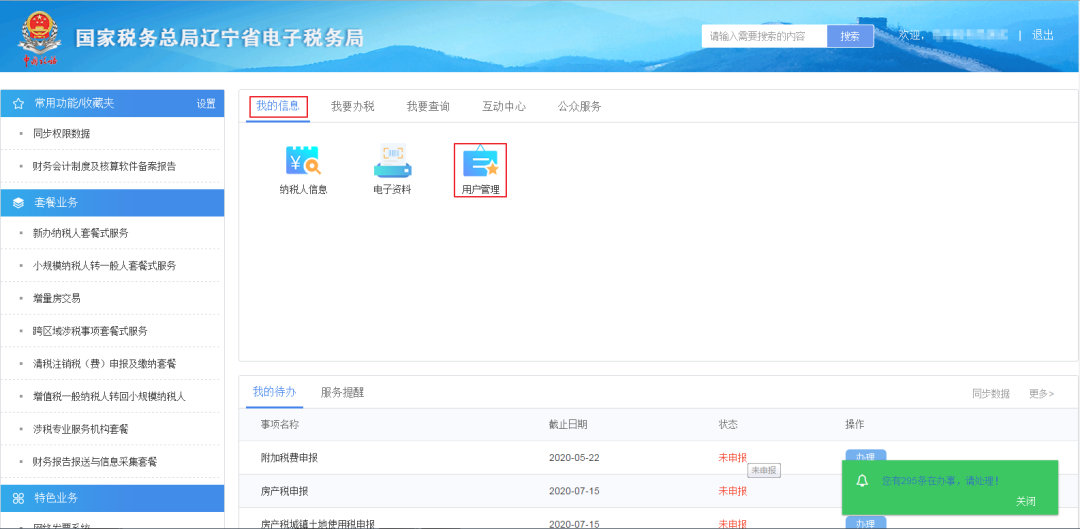Screen dimensions: 1080x529
Task: Open the 更多> link
Action: pyautogui.click(x=1041, y=393)
